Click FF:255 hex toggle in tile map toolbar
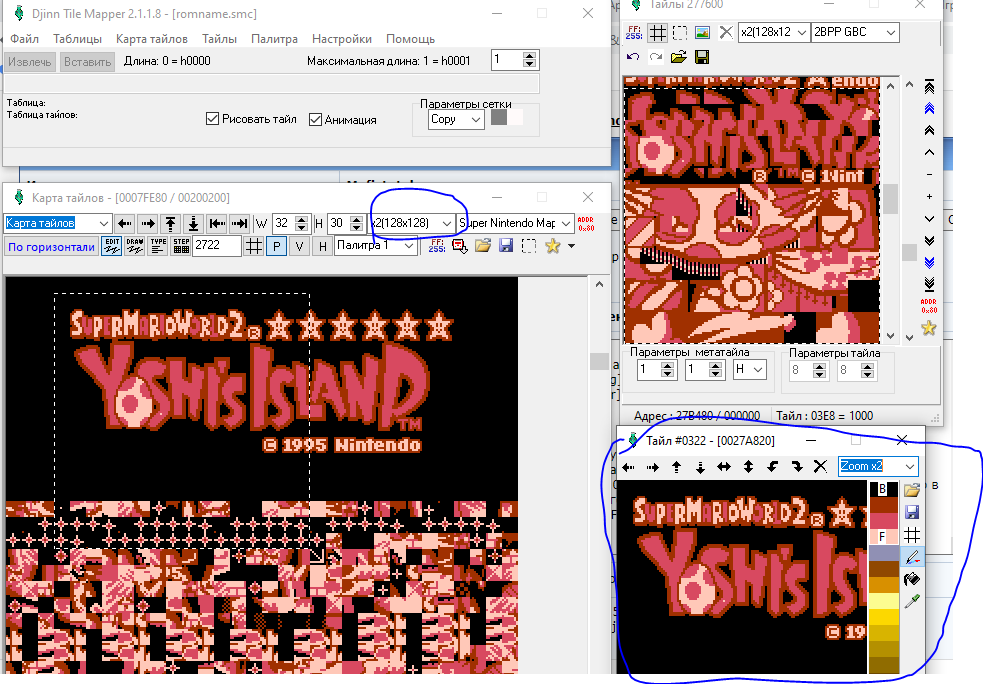The height and width of the screenshot is (684, 983). 436,246
